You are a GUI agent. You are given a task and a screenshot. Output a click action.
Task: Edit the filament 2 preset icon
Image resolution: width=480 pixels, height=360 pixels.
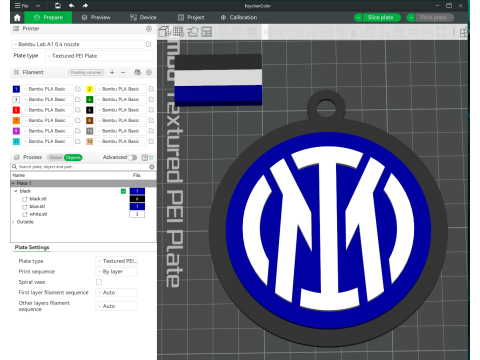tap(151, 89)
